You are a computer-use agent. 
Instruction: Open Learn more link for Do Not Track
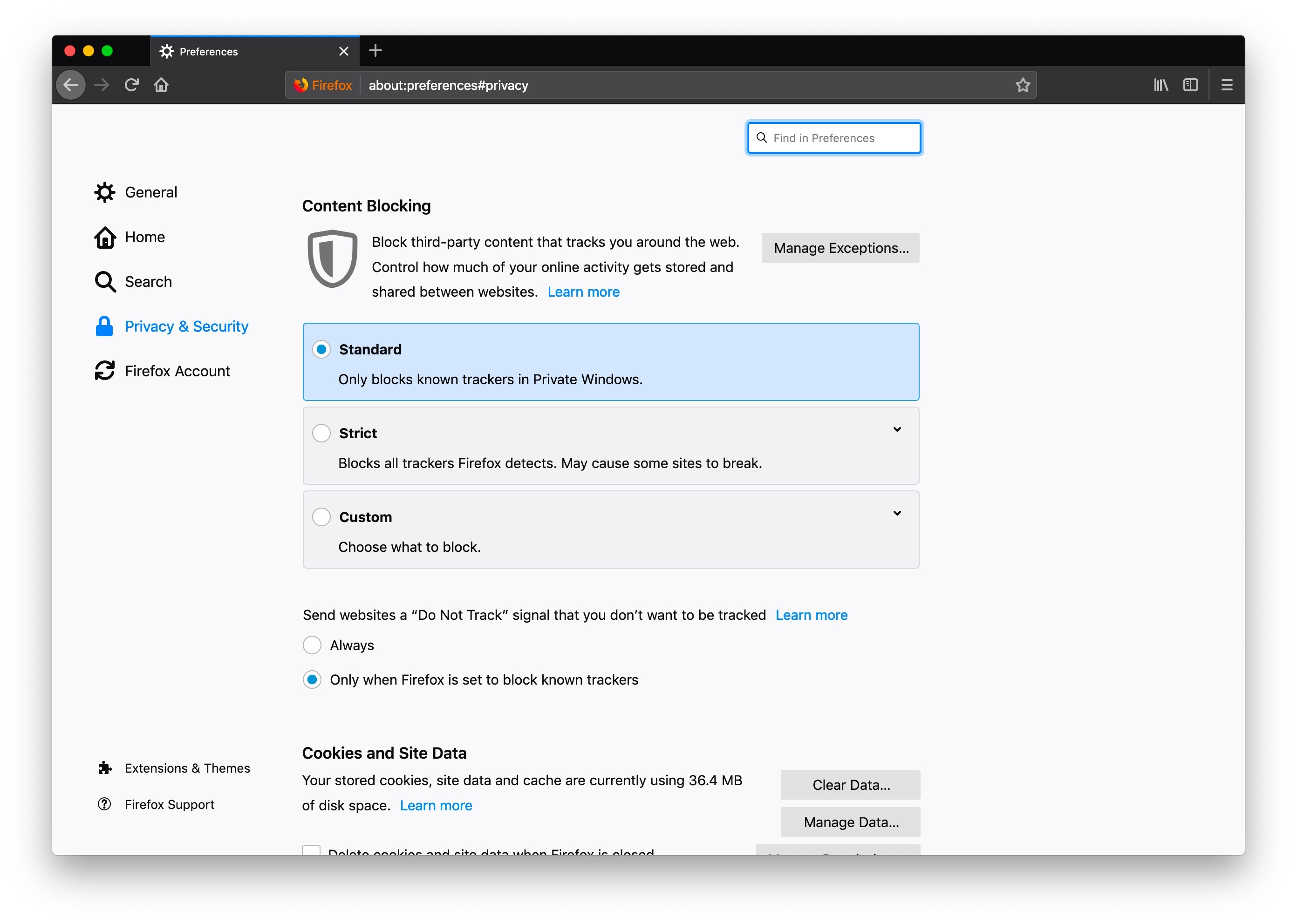pyautogui.click(x=811, y=615)
